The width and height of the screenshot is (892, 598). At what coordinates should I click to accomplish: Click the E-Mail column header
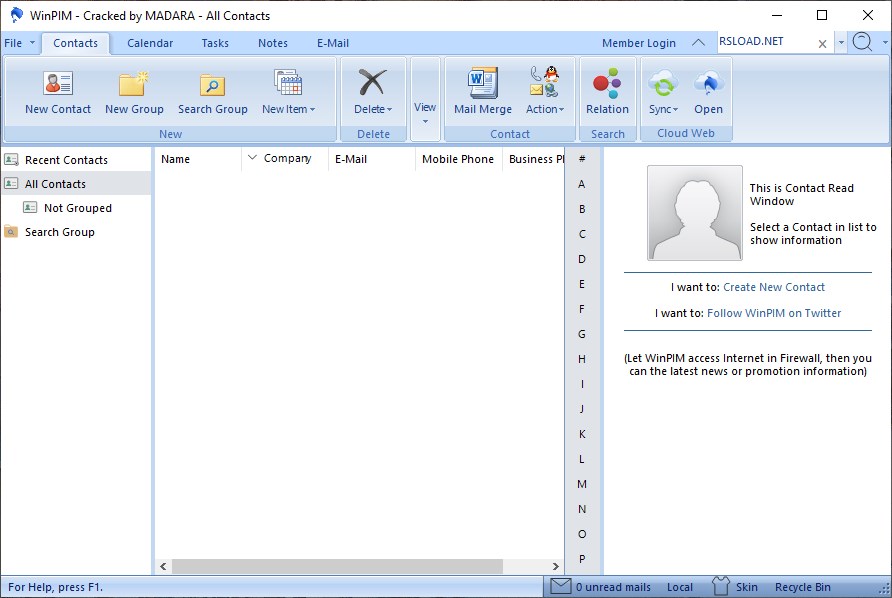(x=372, y=159)
